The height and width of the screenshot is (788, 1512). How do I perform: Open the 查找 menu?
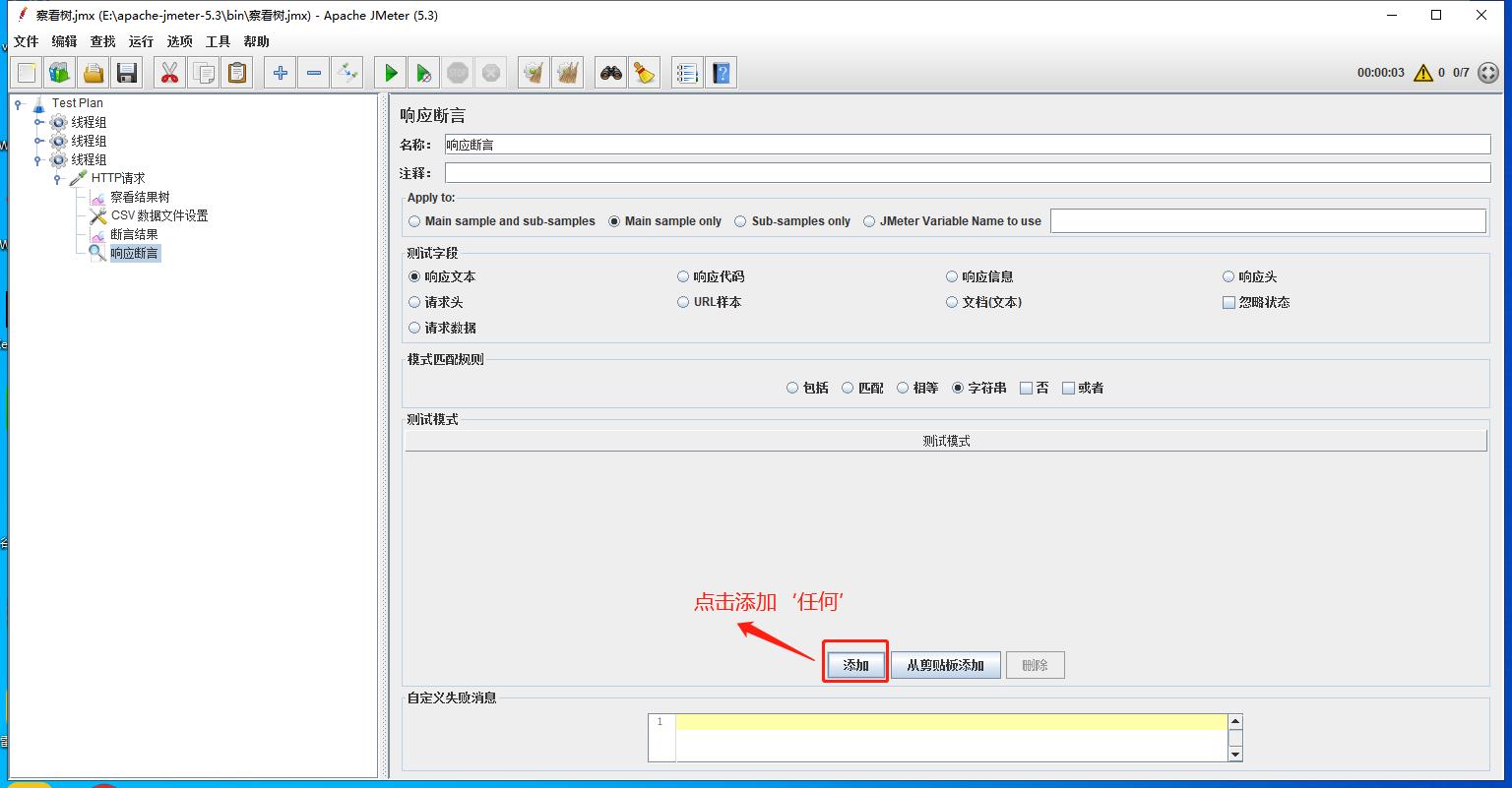(x=102, y=41)
